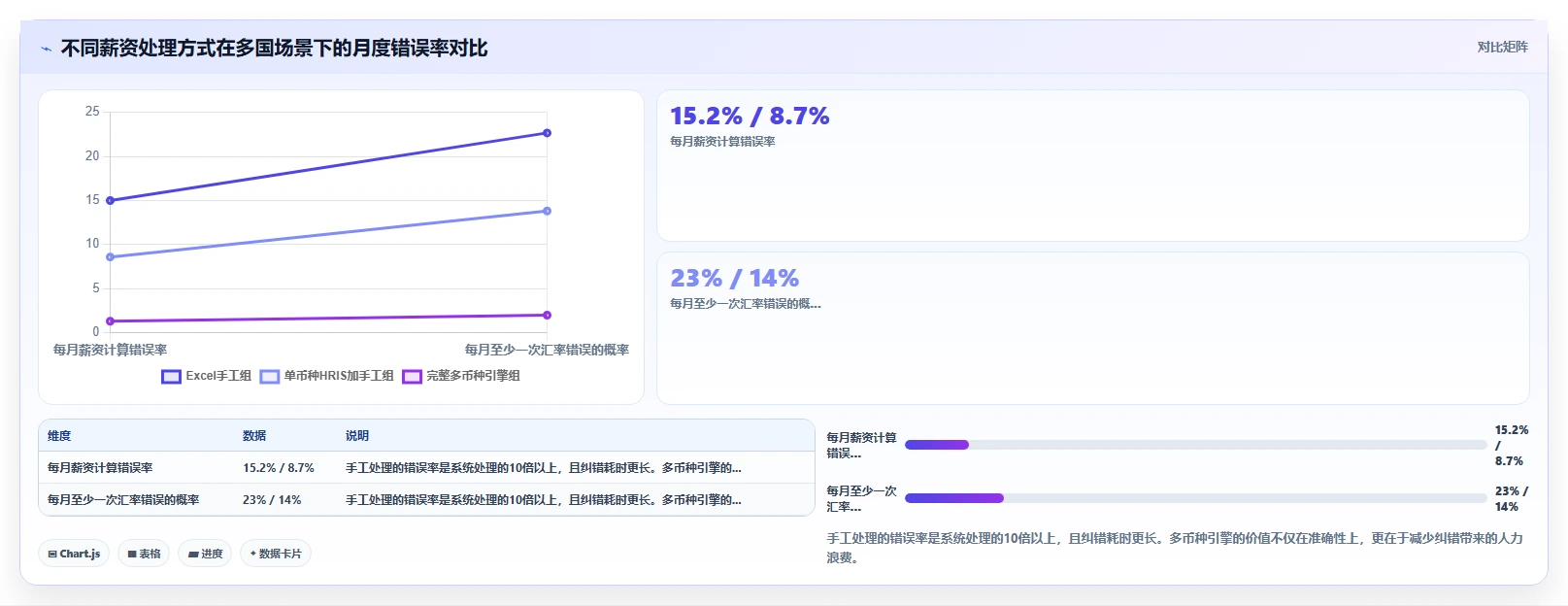Click the topmost point above 每月至少一次汇率错误的概率

(x=547, y=133)
